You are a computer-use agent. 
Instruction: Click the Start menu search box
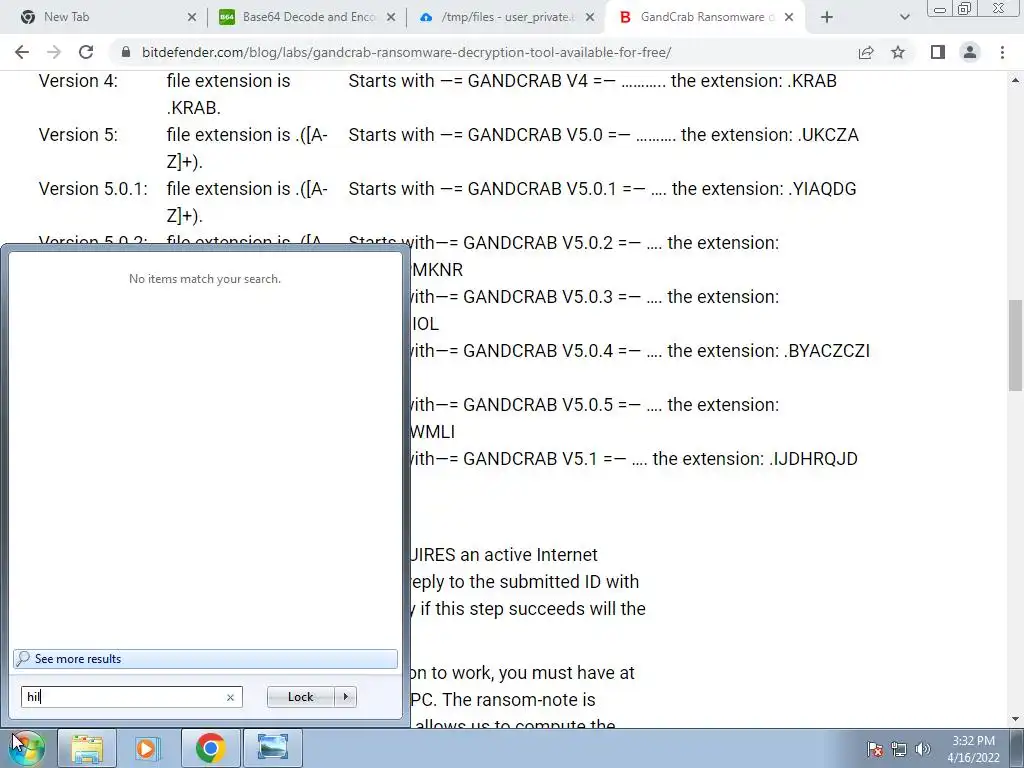[x=131, y=697]
